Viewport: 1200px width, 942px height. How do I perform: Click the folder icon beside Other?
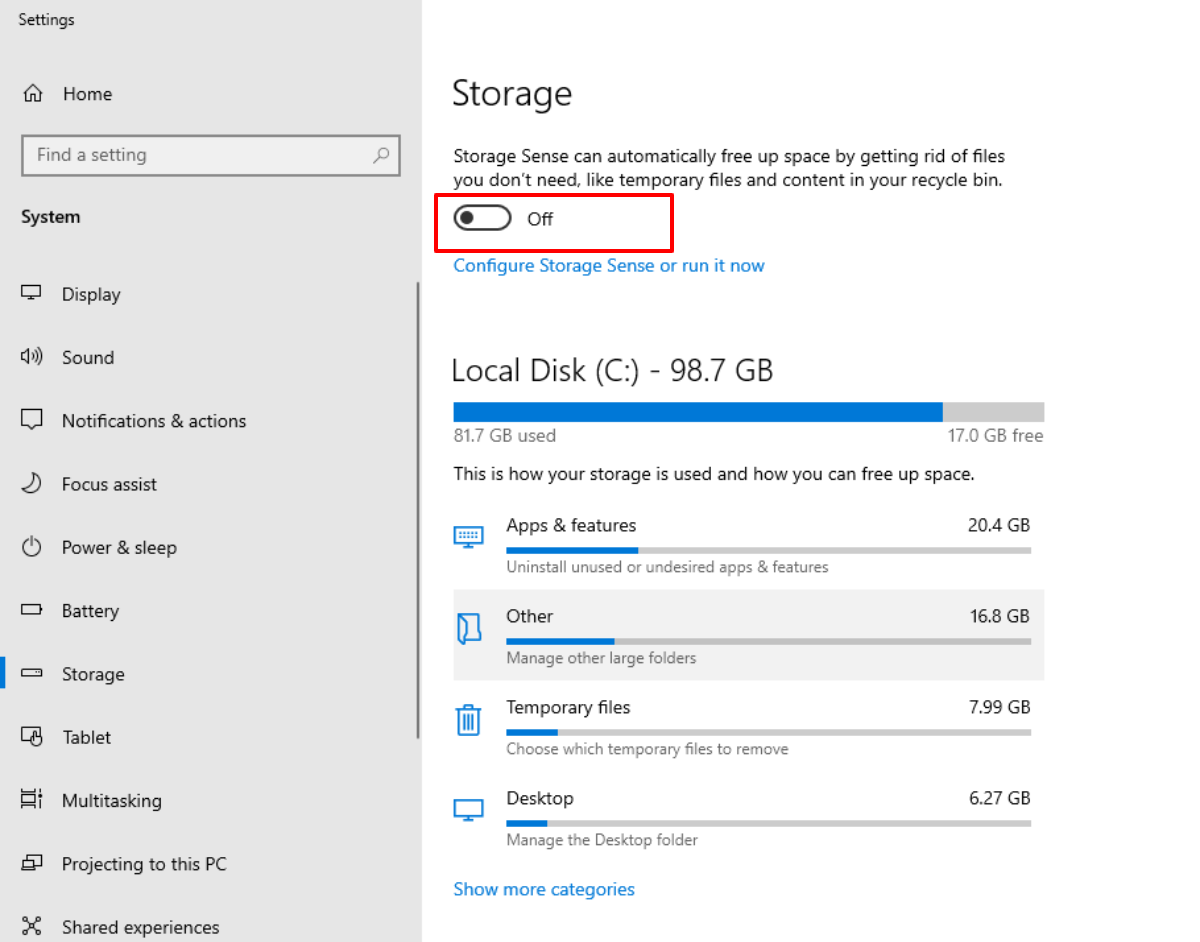(x=469, y=628)
